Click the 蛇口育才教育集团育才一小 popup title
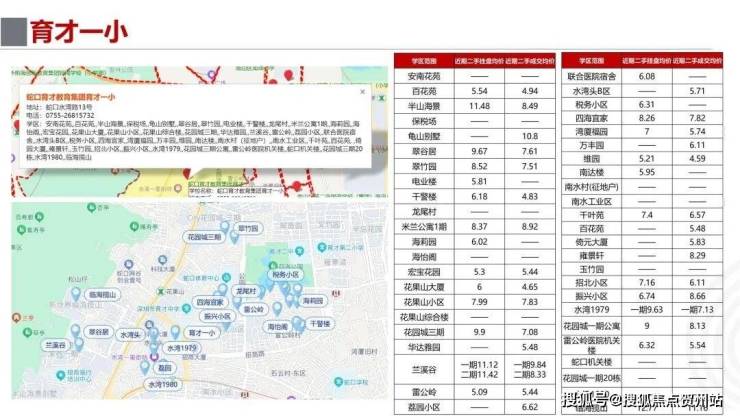740x416 pixels. 70,97
